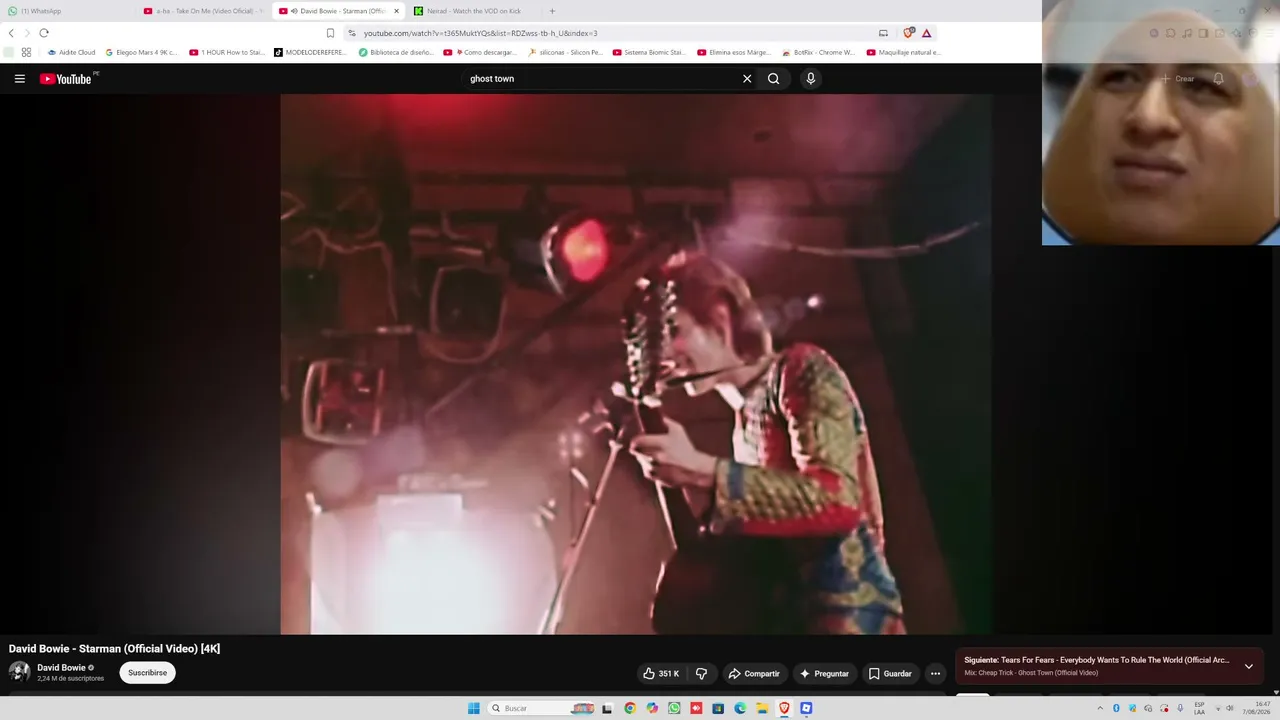Reload the current page
Image resolution: width=1280 pixels, height=720 pixels.
[44, 33]
